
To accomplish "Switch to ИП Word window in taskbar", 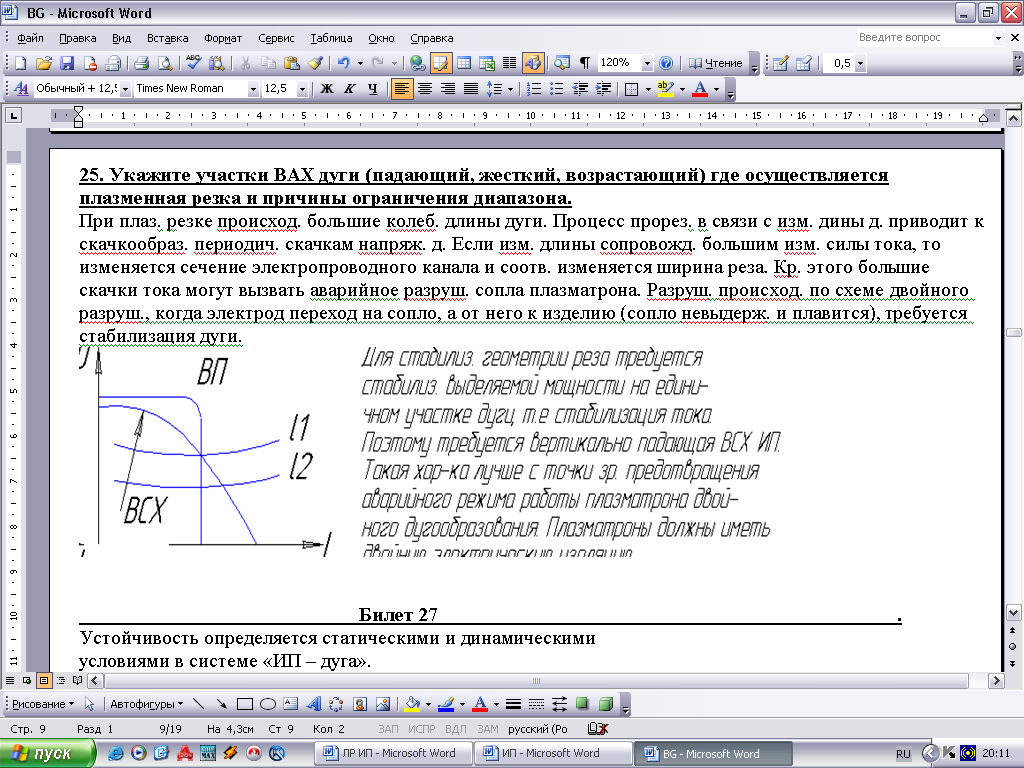I will pyautogui.click(x=552, y=753).
